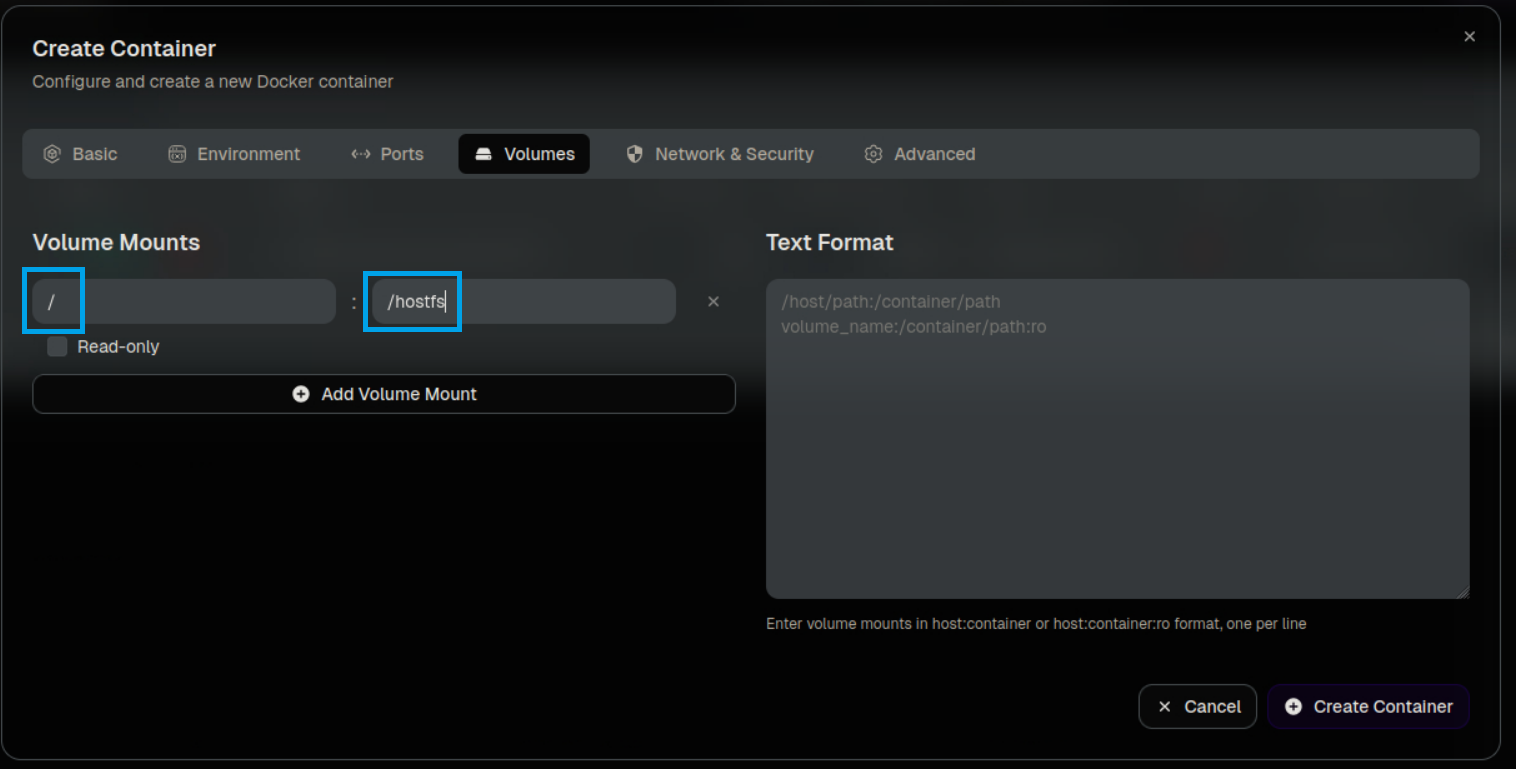Focus the container path field with /hostfs
This screenshot has width=1516, height=769.
[524, 302]
